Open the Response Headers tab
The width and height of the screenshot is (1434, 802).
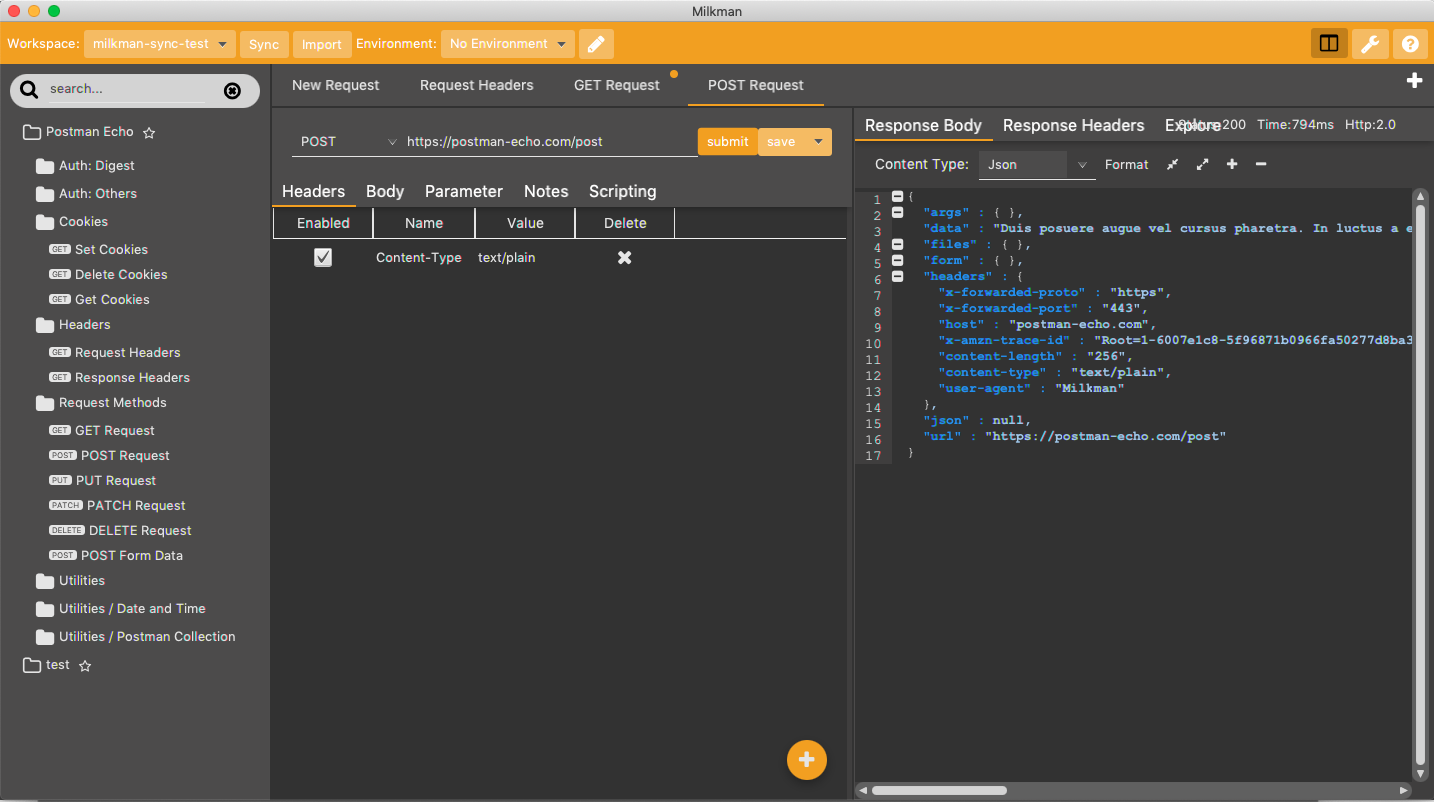click(x=1073, y=126)
